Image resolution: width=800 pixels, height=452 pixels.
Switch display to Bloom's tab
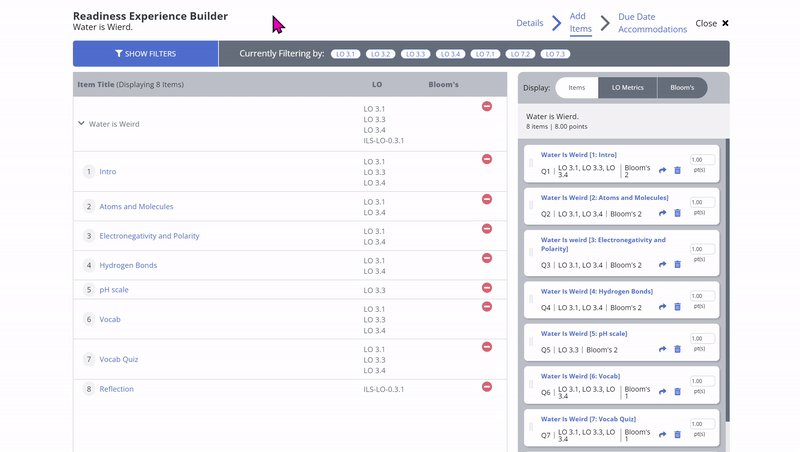coord(682,88)
